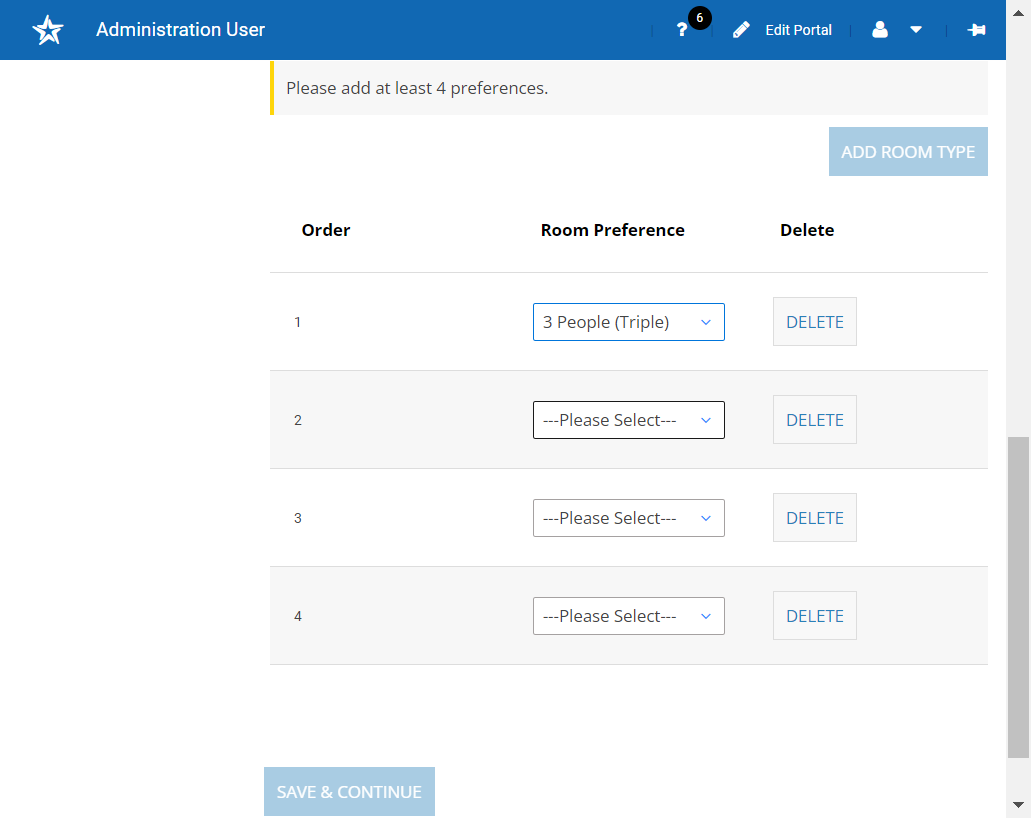
Task: Open the room preference dropdown for order 3
Action: click(629, 518)
